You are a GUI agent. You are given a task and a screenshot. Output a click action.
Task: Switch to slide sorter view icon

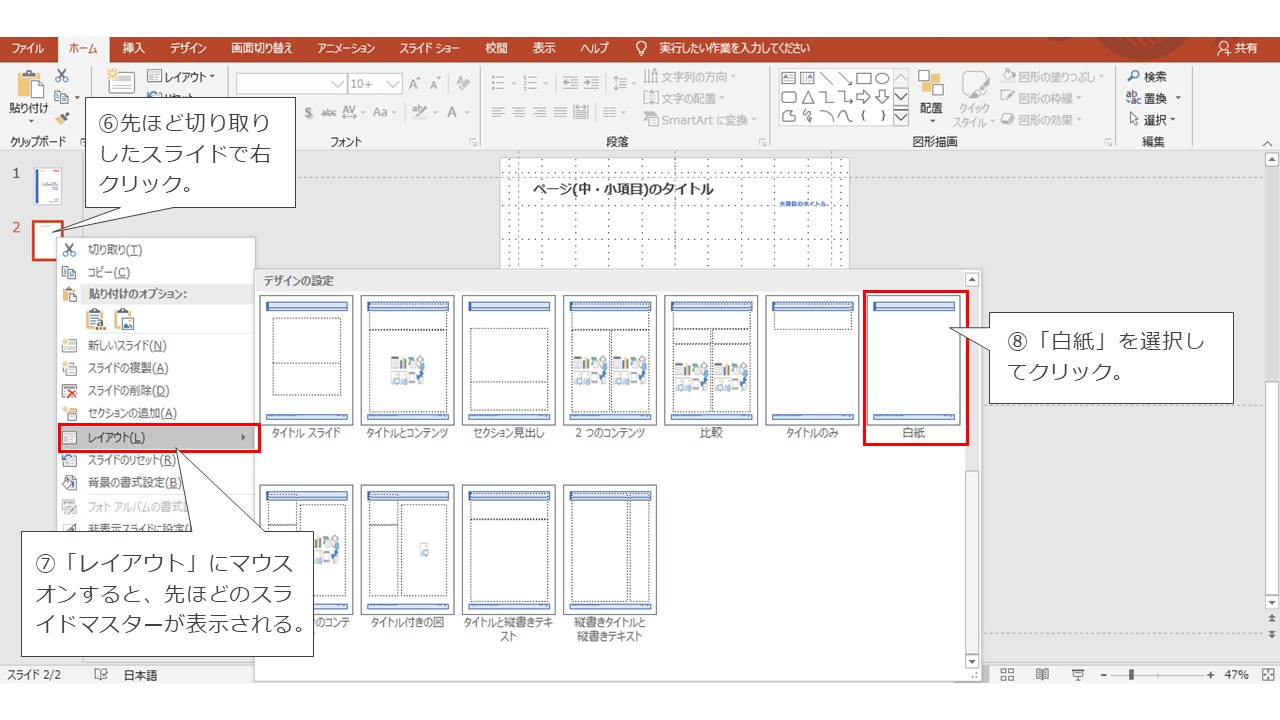pyautogui.click(x=1008, y=675)
